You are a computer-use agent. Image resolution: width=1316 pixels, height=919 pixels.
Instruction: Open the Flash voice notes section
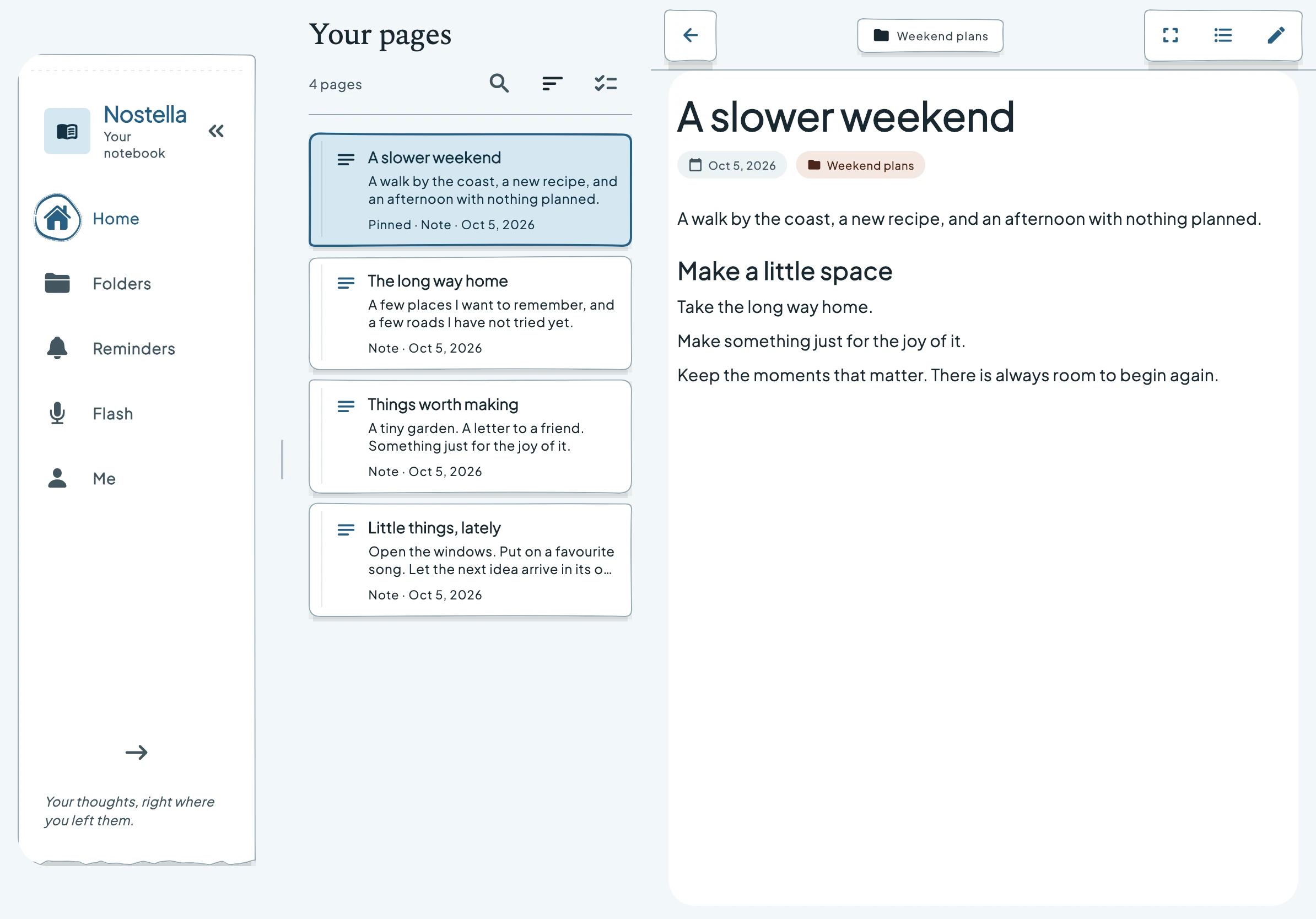136,413
